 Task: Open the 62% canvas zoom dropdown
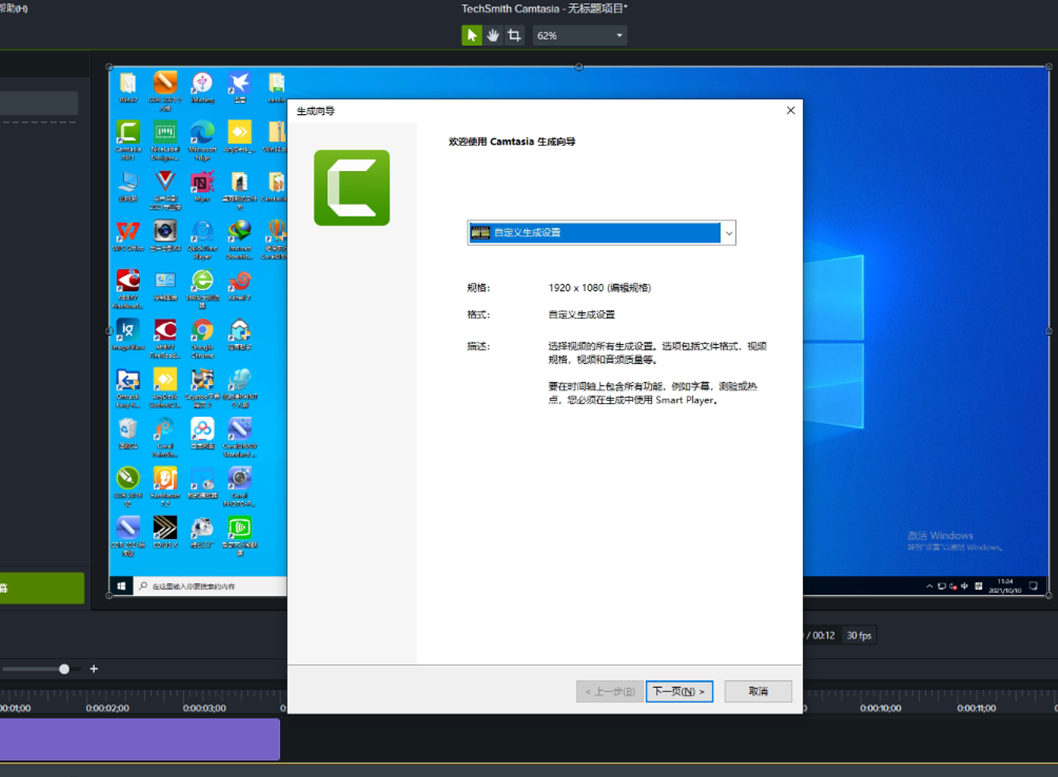580,36
